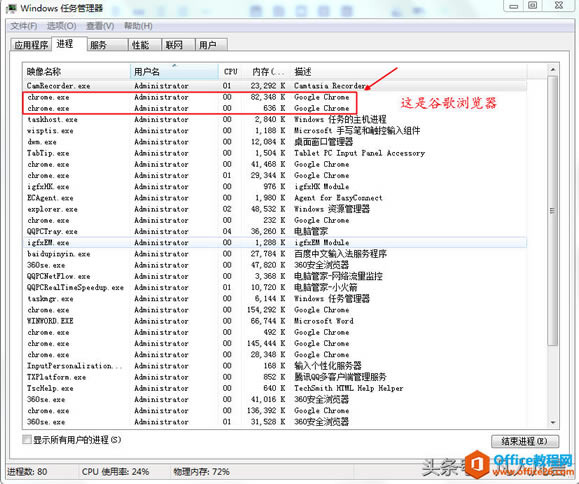Image resolution: width=579 pixels, height=484 pixels.
Task: Open the 查看(V) menu
Action: (100, 26)
